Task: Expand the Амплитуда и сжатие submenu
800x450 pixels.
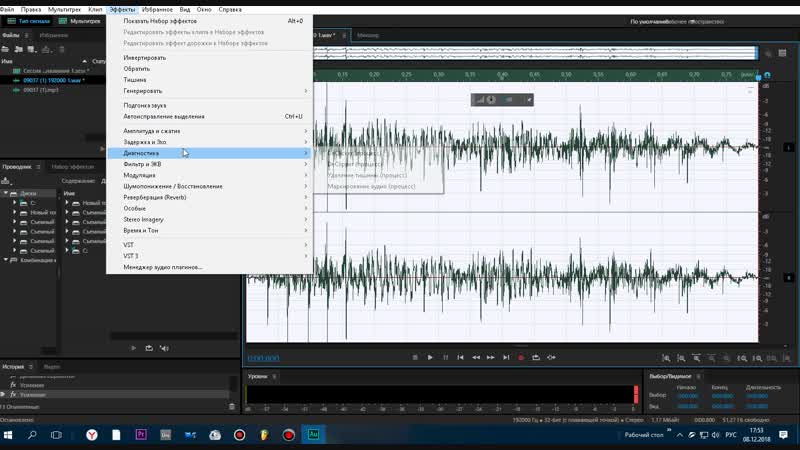Action: pyautogui.click(x=210, y=131)
